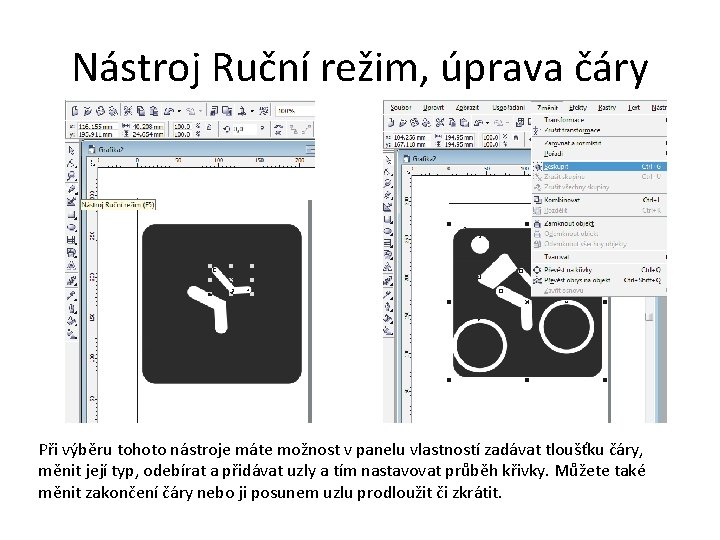Expand Transformace submenu arrow

tap(665, 120)
